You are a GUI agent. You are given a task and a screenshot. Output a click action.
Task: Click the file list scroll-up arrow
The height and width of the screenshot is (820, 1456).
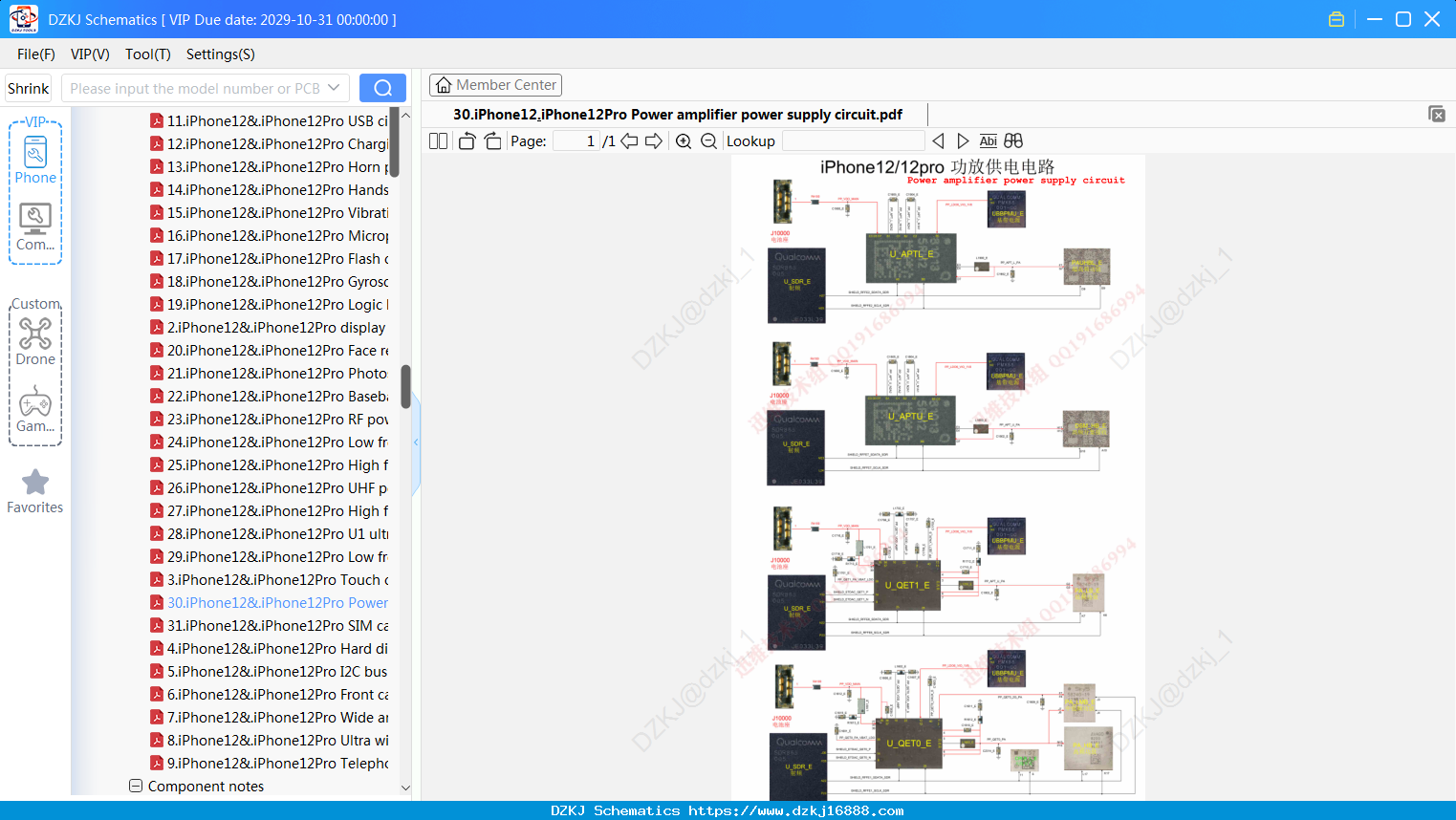pyautogui.click(x=405, y=116)
